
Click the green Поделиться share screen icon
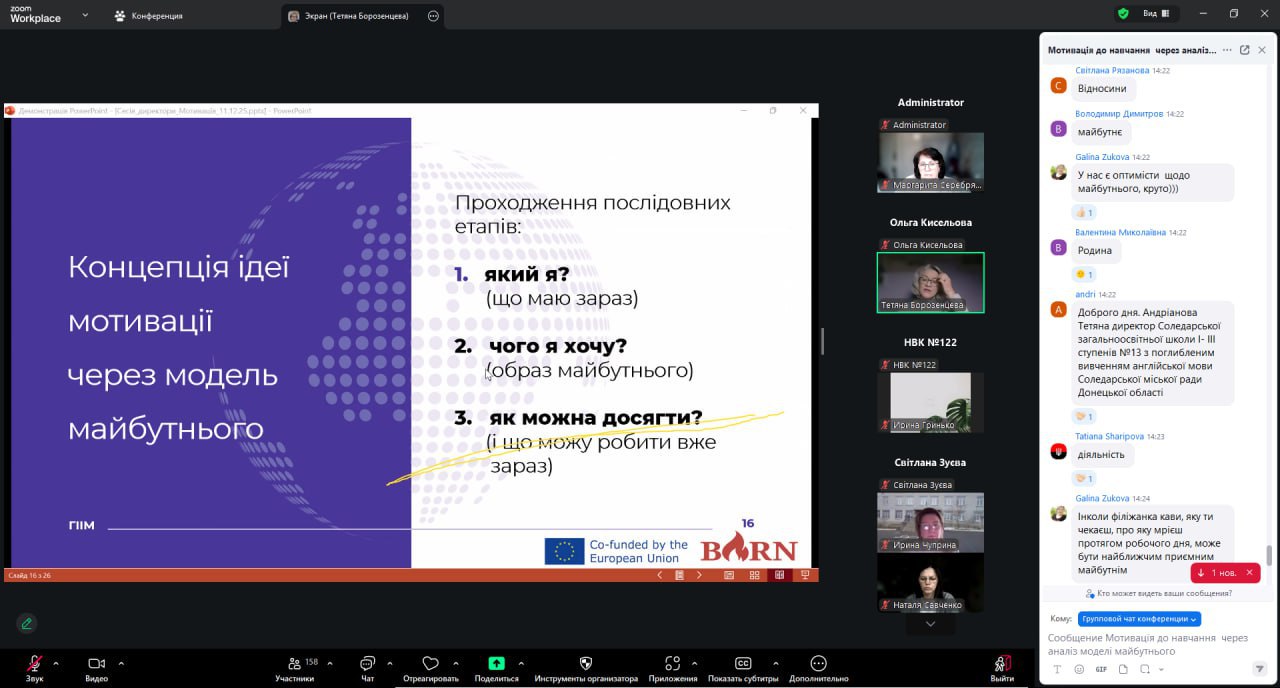click(496, 663)
